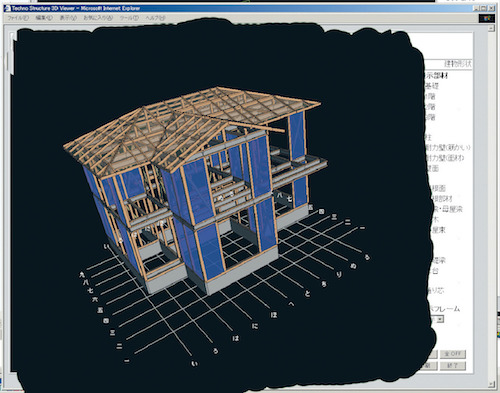This screenshot has height=393, width=500.
Task: Open the 編集 menu
Action: coord(44,18)
